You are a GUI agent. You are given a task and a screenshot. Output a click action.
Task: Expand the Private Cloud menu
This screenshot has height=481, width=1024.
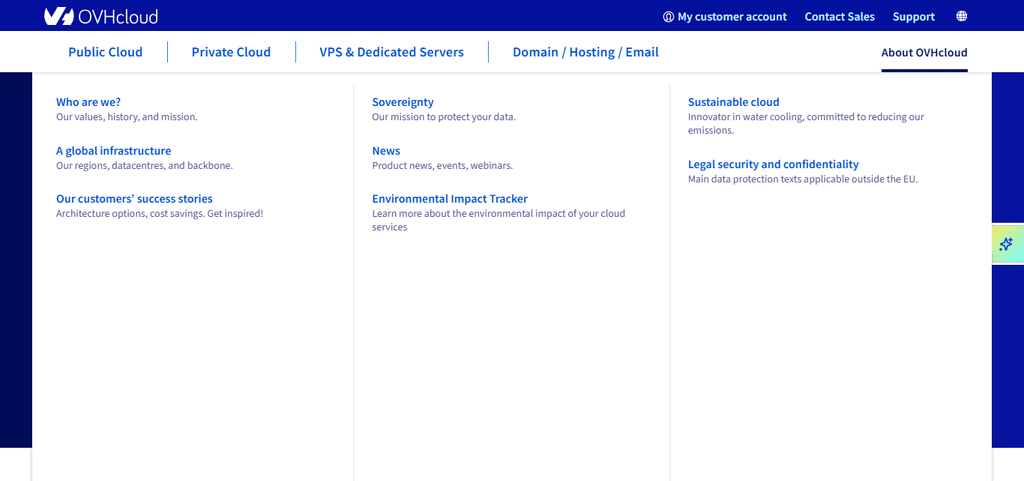[x=231, y=52]
